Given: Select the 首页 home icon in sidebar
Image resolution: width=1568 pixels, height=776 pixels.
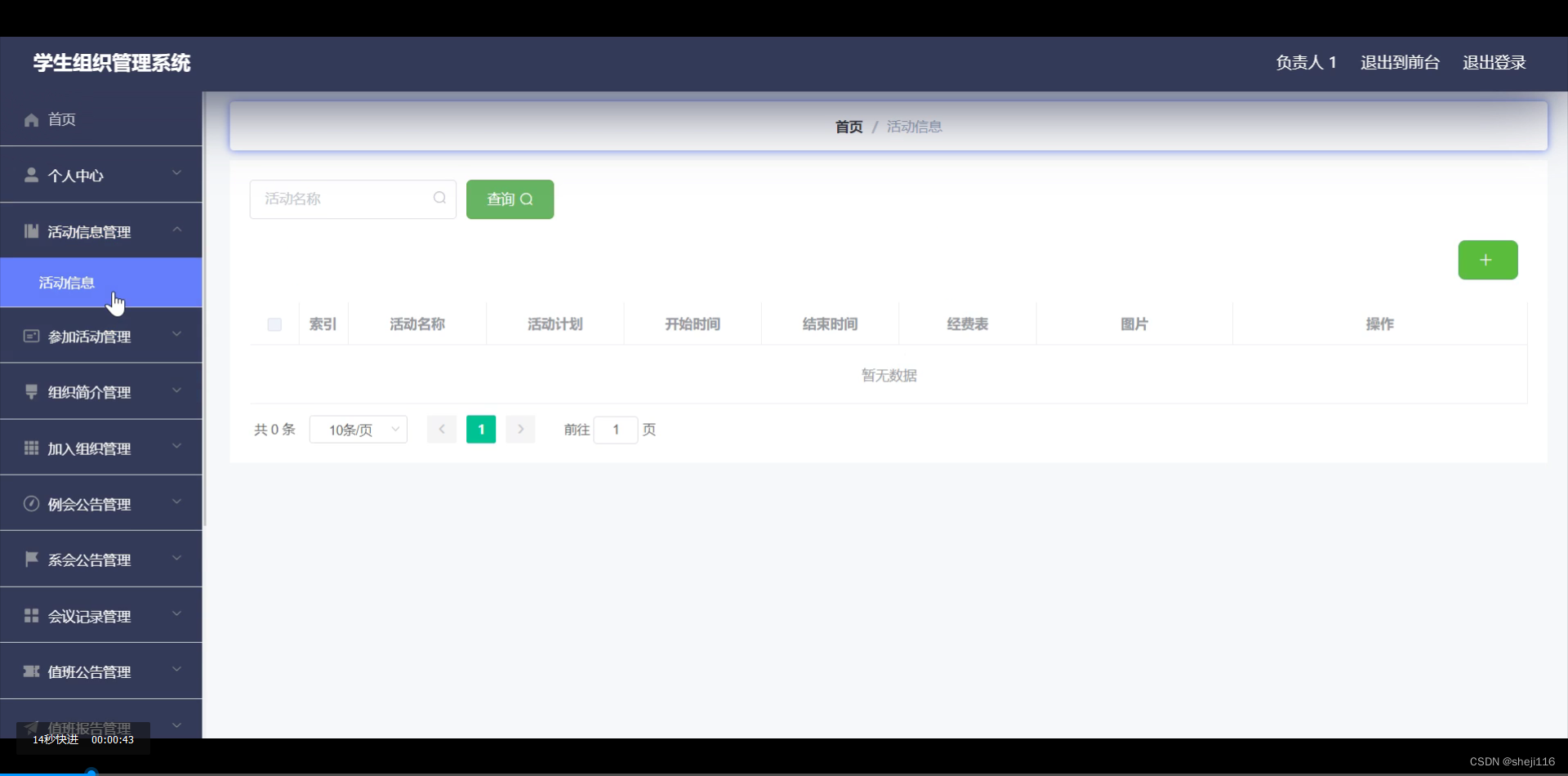Looking at the screenshot, I should pyautogui.click(x=30, y=119).
